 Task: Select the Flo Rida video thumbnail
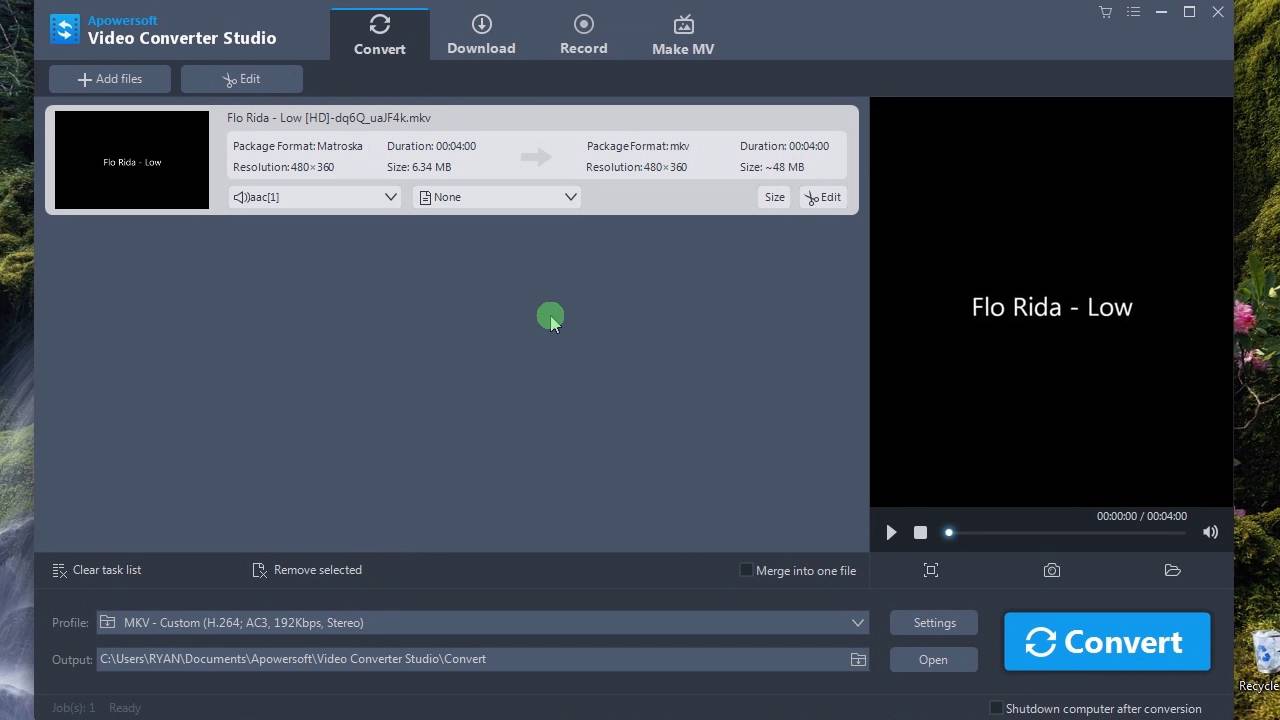point(132,160)
